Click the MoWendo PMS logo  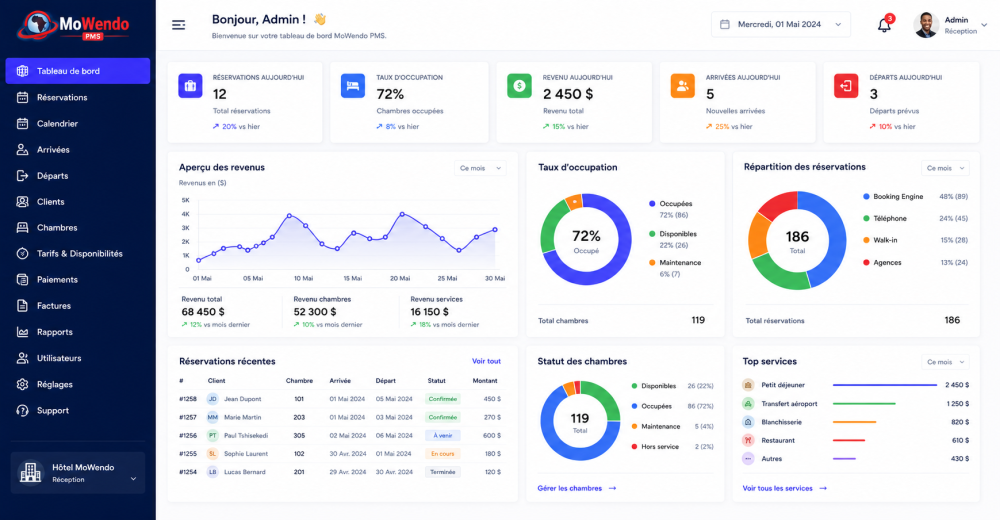(74, 26)
